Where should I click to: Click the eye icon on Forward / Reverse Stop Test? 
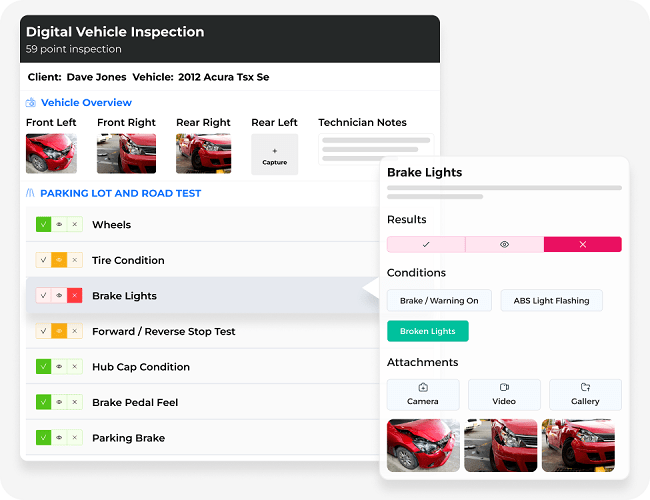point(59,331)
